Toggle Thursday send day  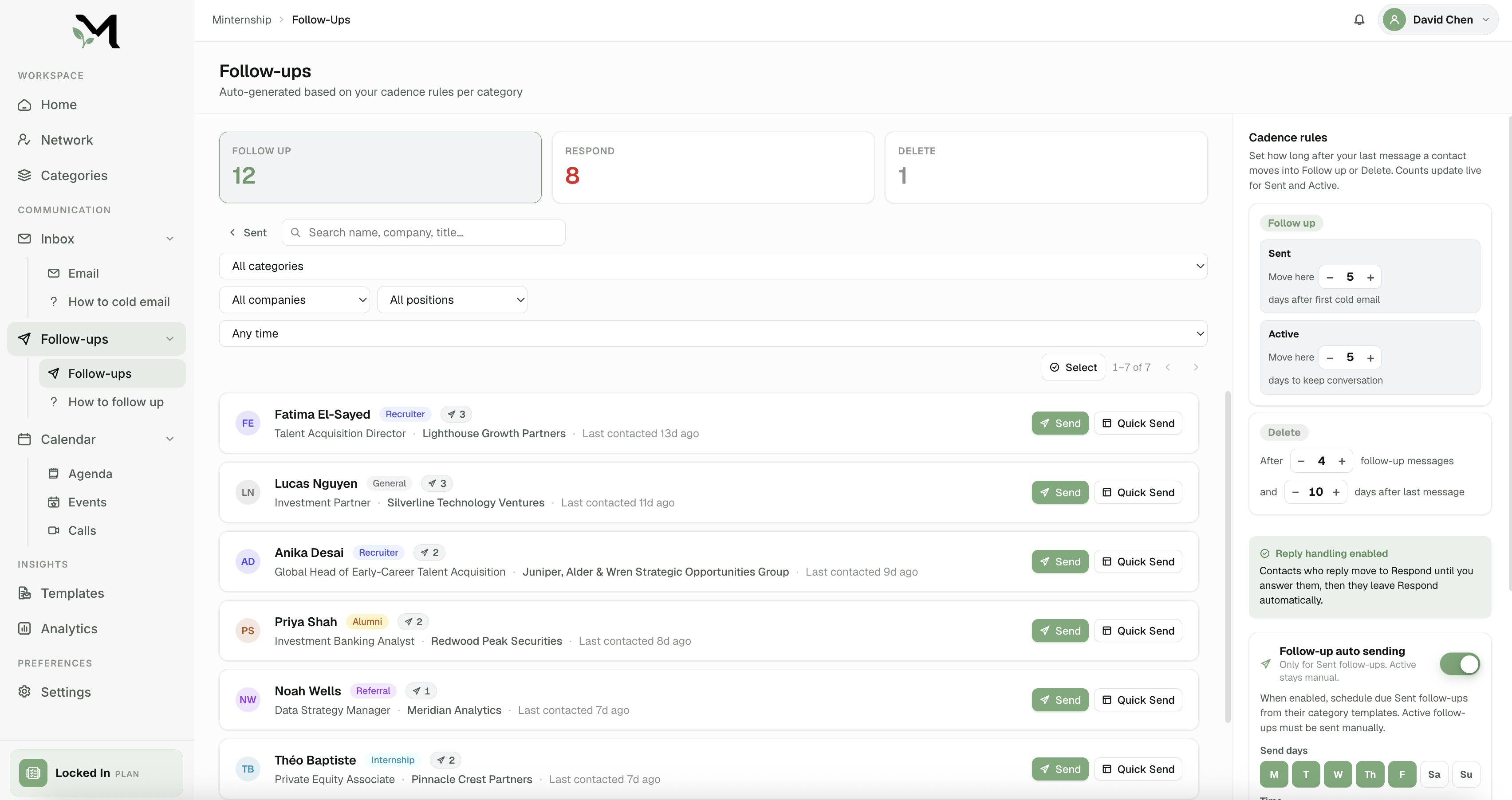coord(1370,774)
